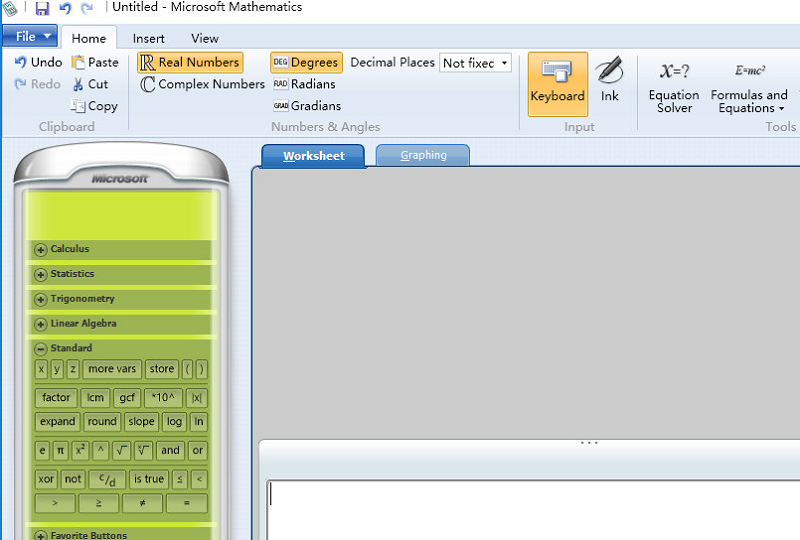Open the File menu
800x540 pixels.
[x=31, y=36]
